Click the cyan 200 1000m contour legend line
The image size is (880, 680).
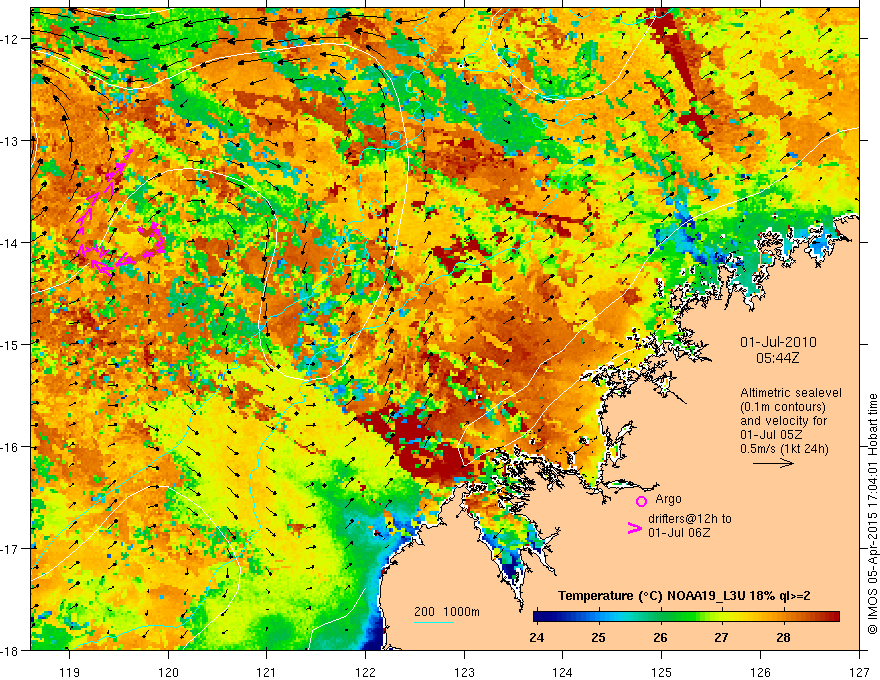pyautogui.click(x=434, y=622)
